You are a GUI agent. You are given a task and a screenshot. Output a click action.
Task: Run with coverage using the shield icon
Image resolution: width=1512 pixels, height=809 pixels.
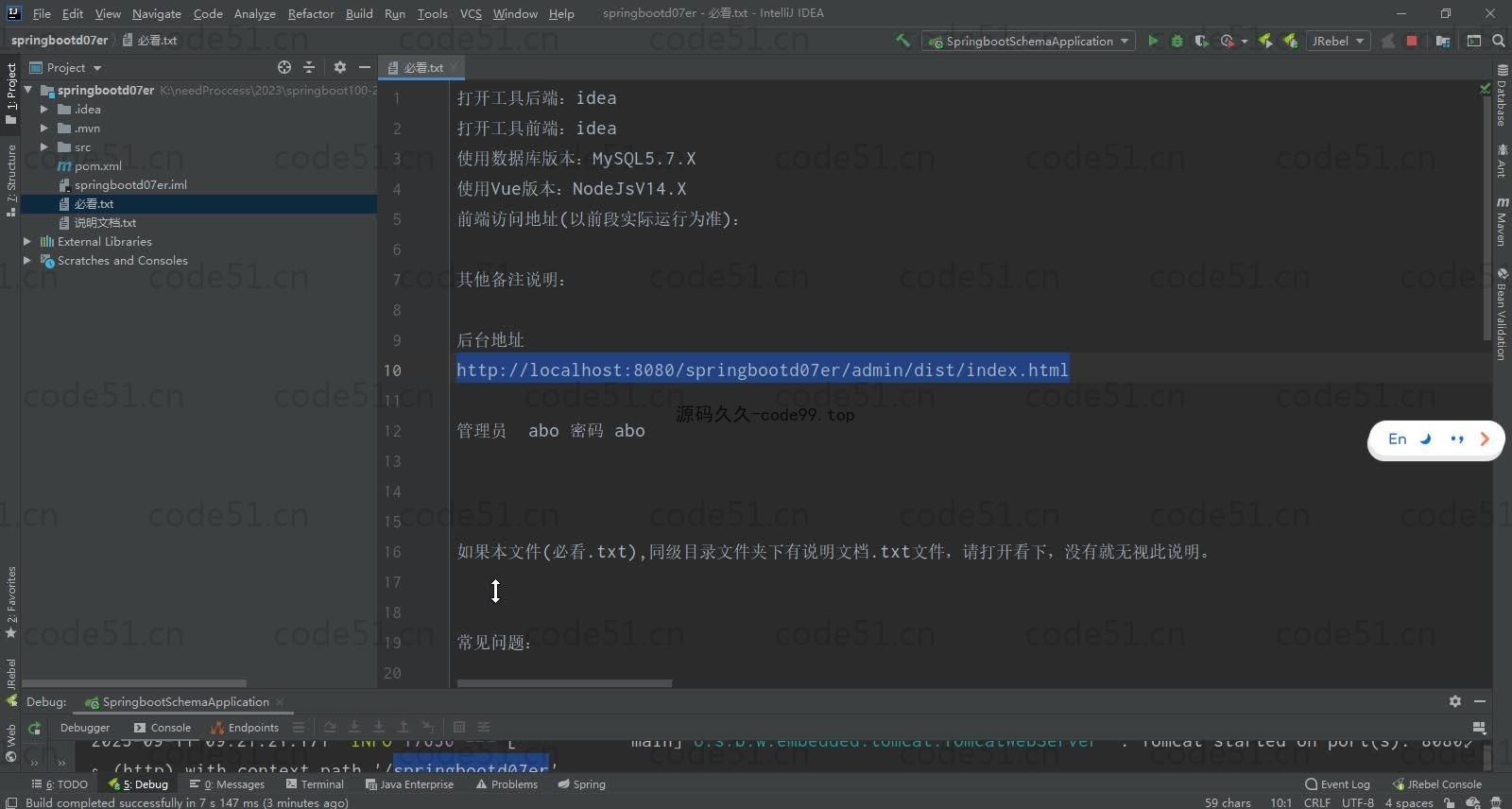[x=1201, y=41]
